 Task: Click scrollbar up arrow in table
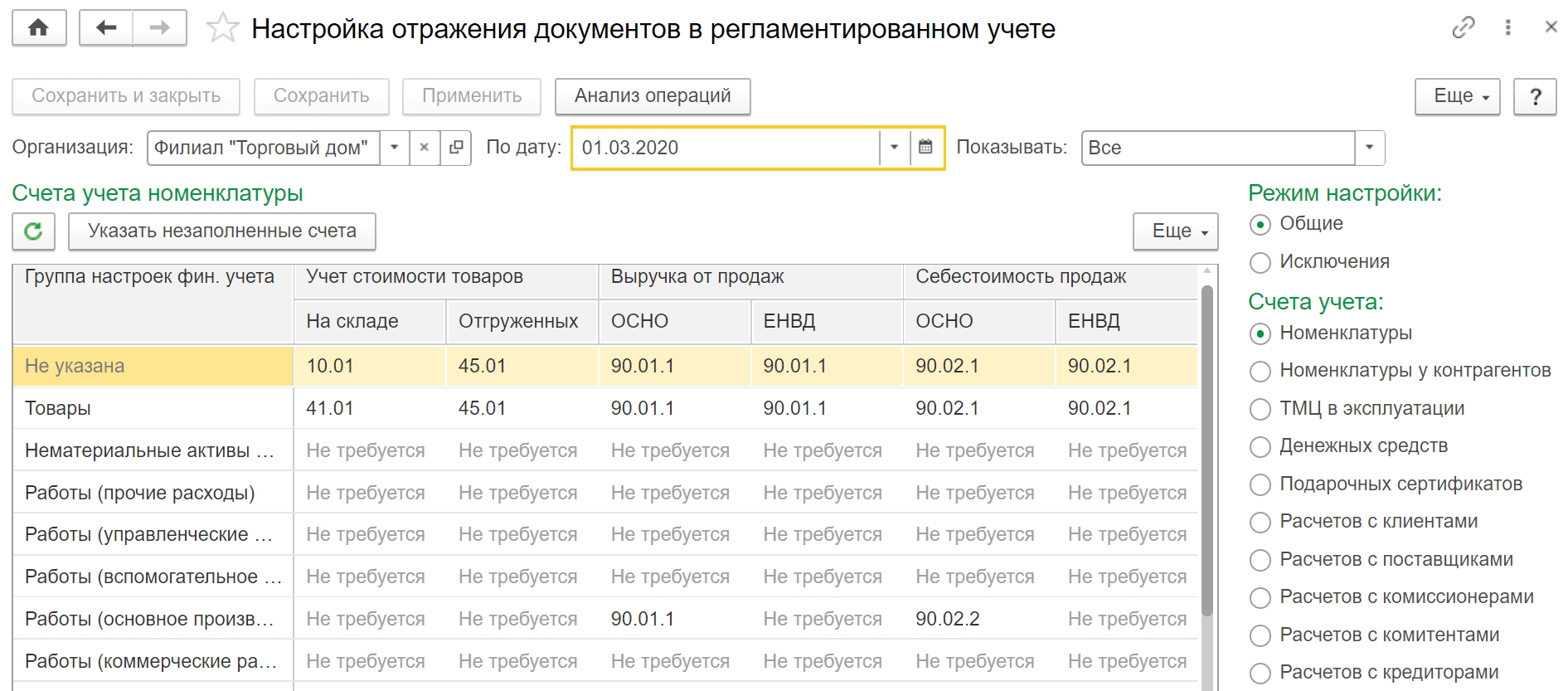click(x=1207, y=272)
